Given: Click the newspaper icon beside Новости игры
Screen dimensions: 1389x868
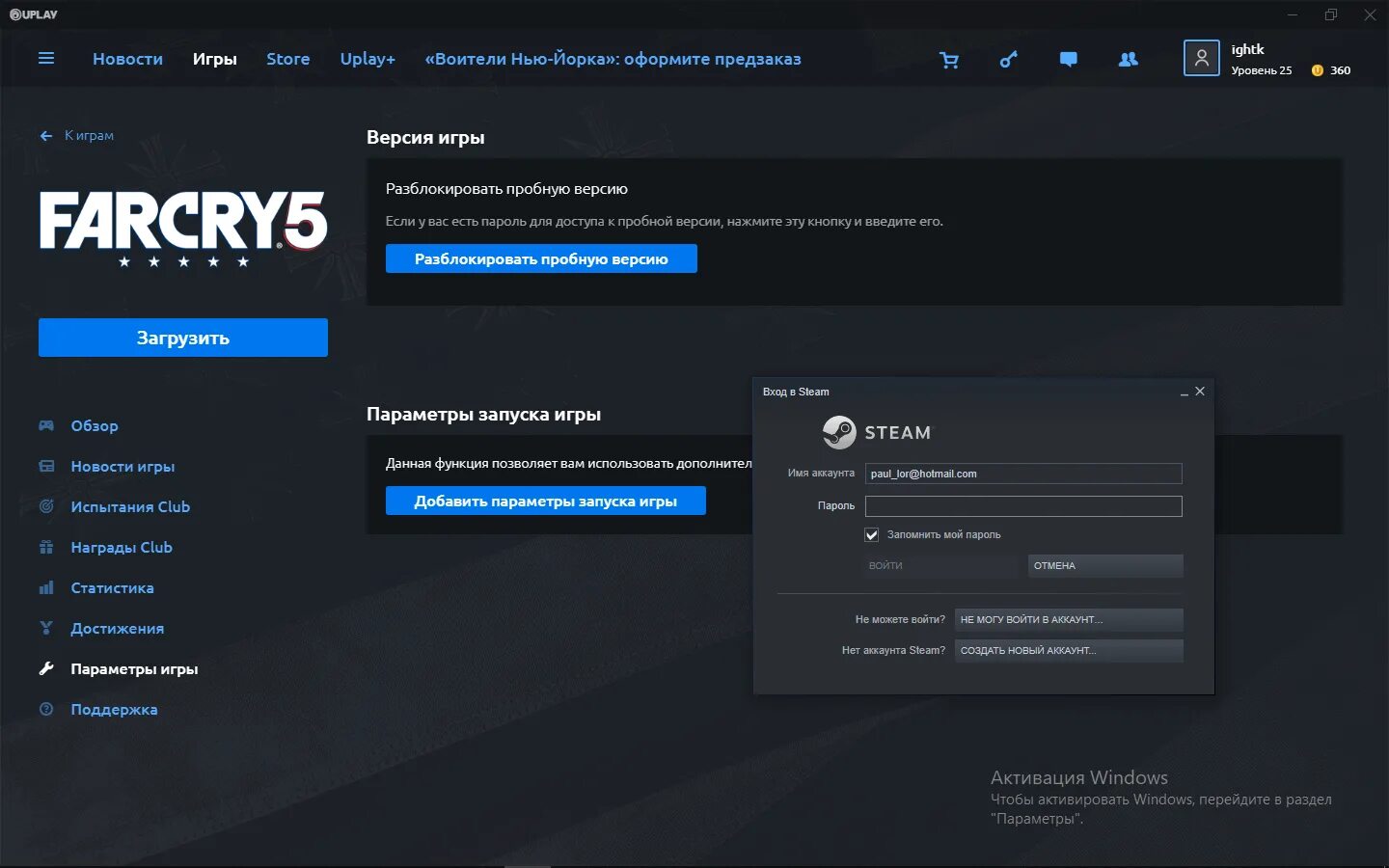Looking at the screenshot, I should (46, 466).
